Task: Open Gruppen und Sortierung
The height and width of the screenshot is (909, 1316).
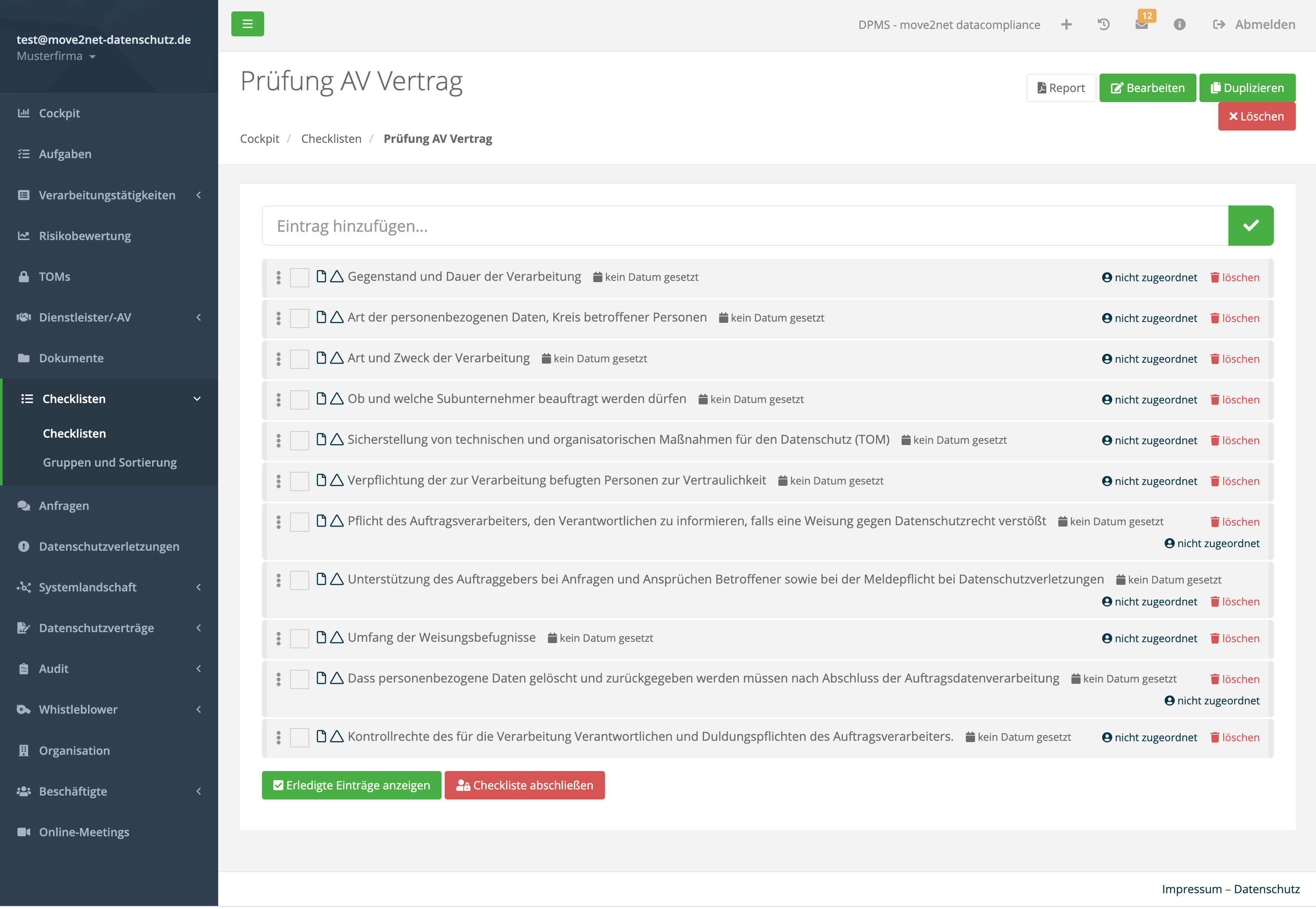Action: (x=110, y=463)
